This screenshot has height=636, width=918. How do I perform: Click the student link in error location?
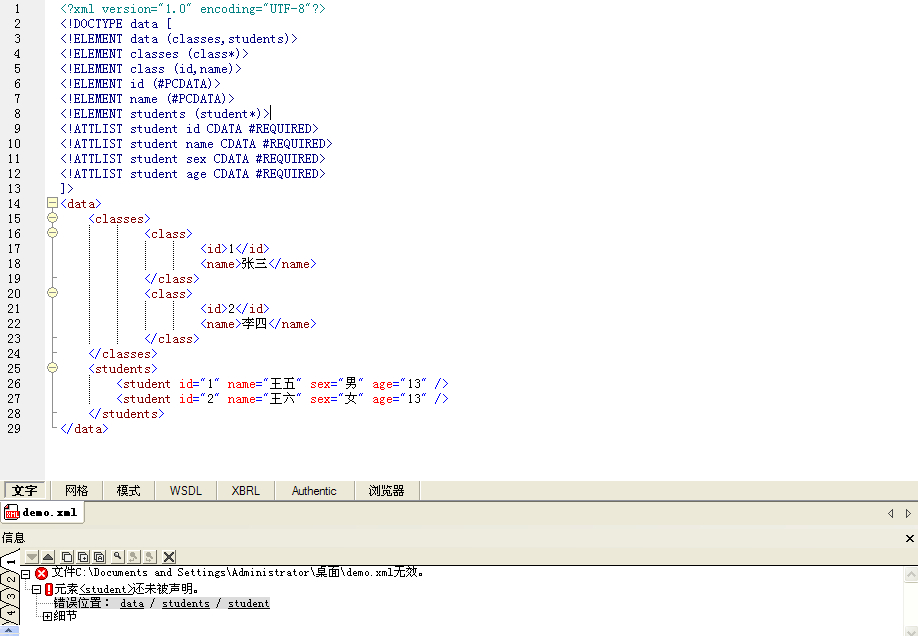249,603
